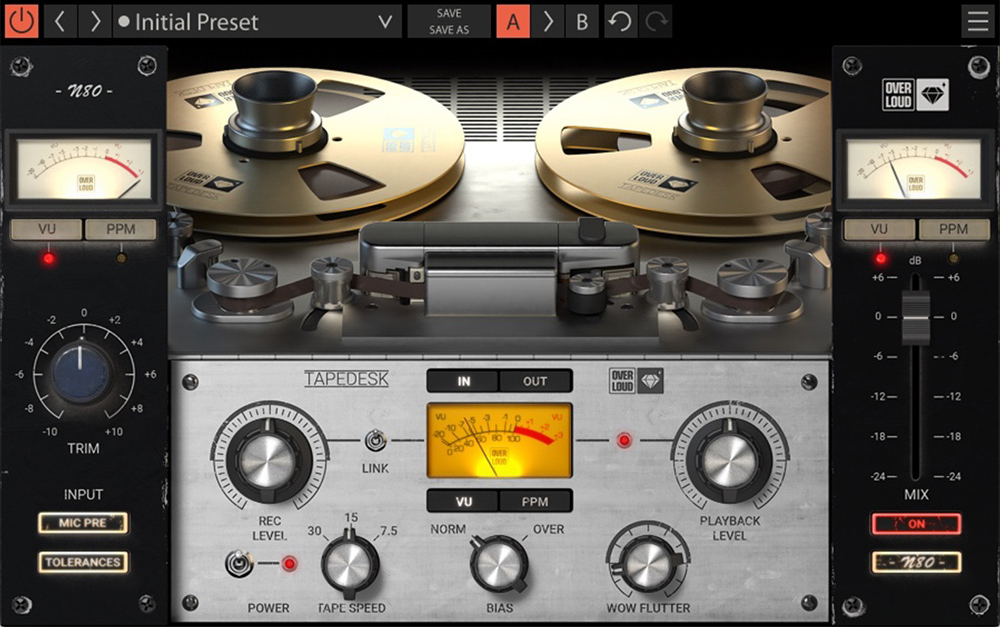Set the tape desk meter to VU
The height and width of the screenshot is (627, 1000).
tap(463, 502)
